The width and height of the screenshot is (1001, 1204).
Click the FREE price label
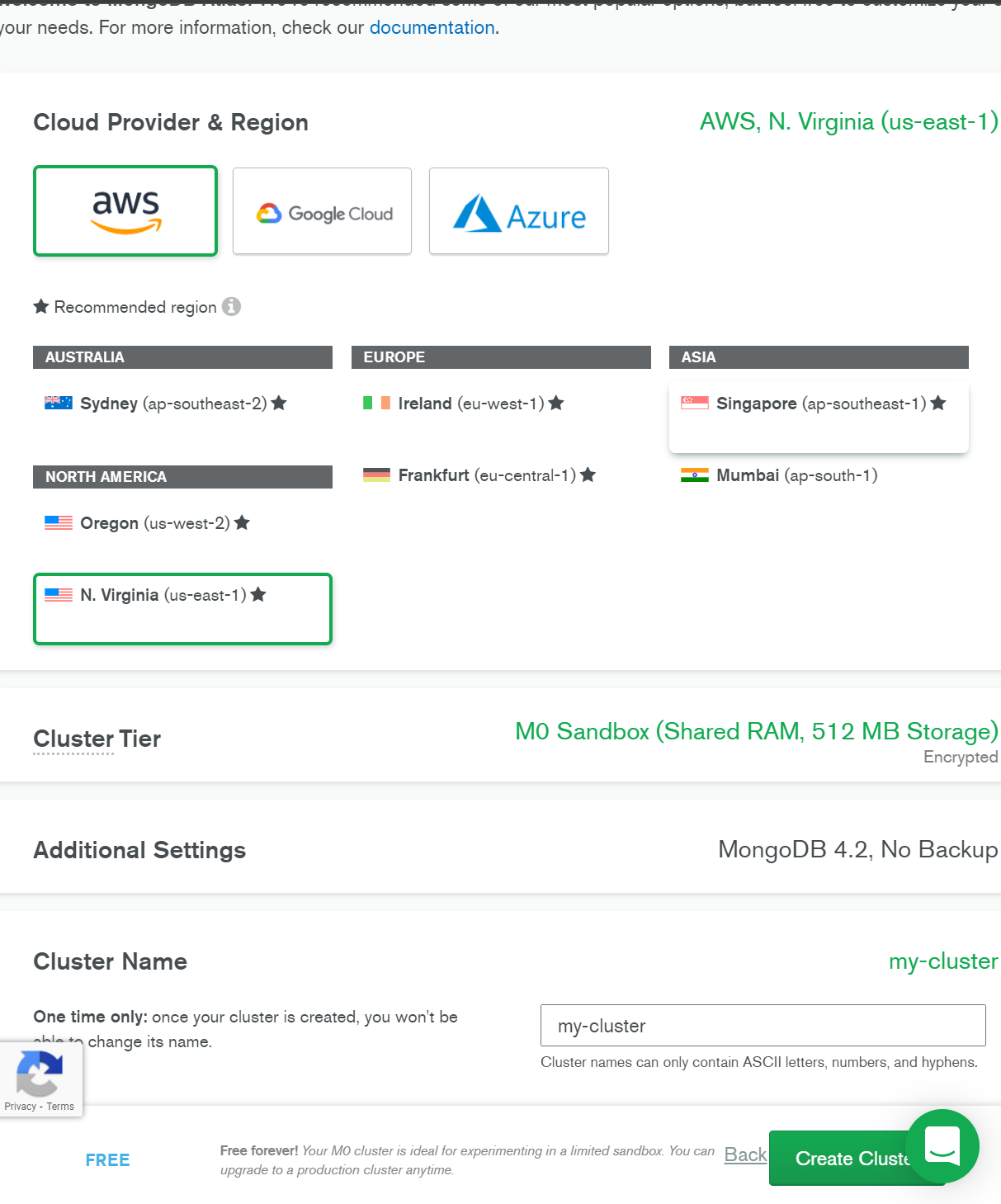click(x=108, y=1159)
